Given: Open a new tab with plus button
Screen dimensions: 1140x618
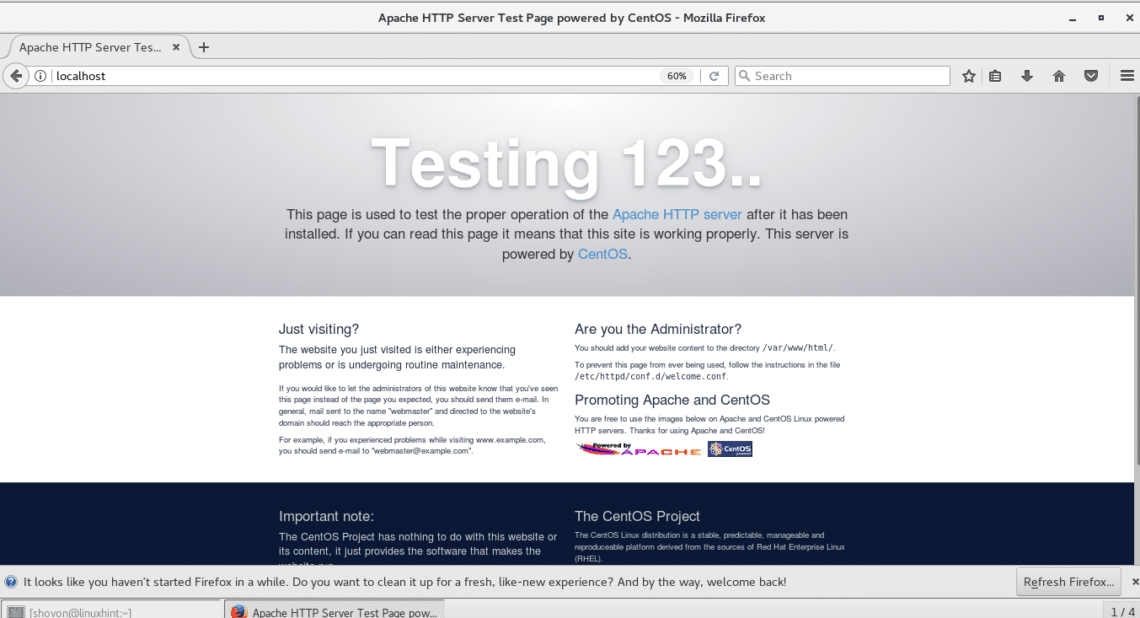Looking at the screenshot, I should (204, 47).
